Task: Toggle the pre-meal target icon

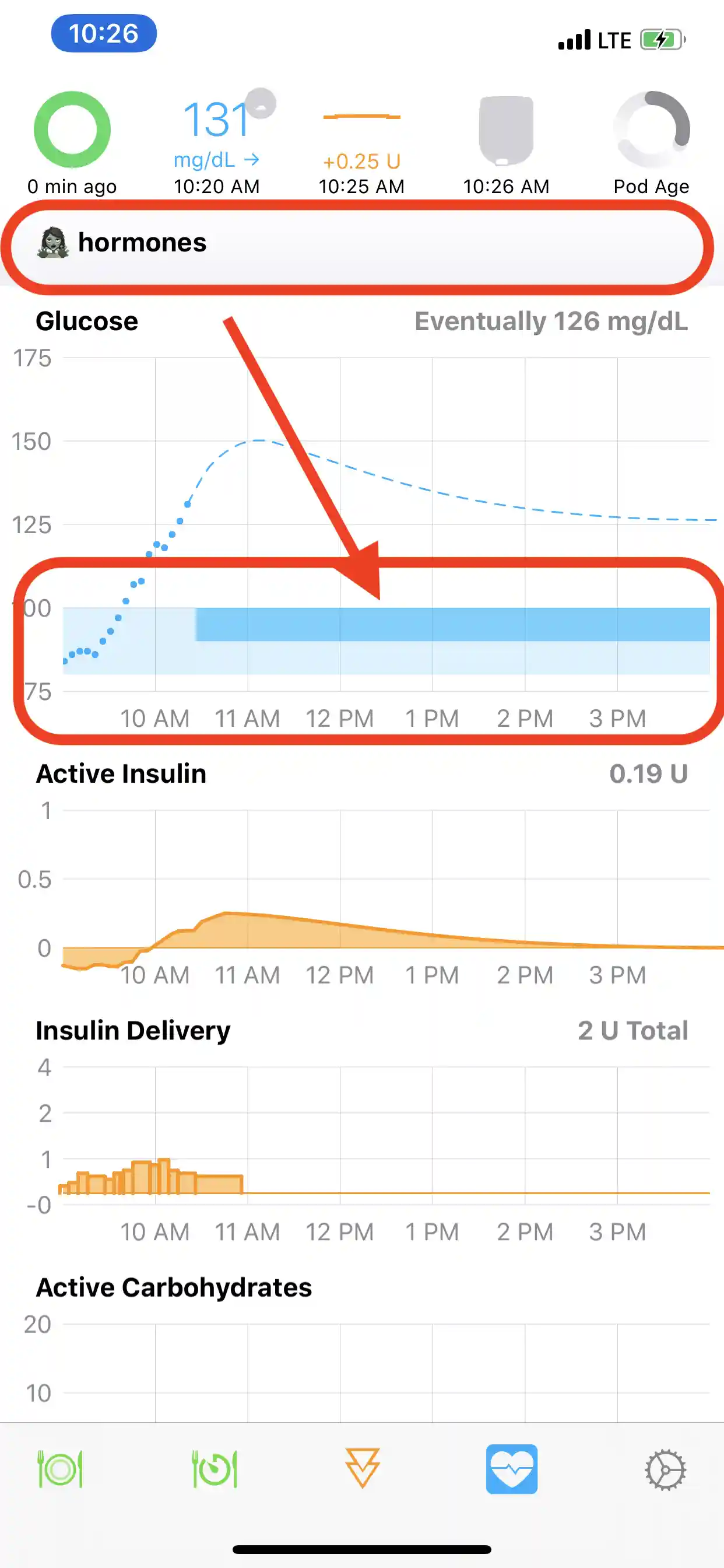Action: [214, 1469]
